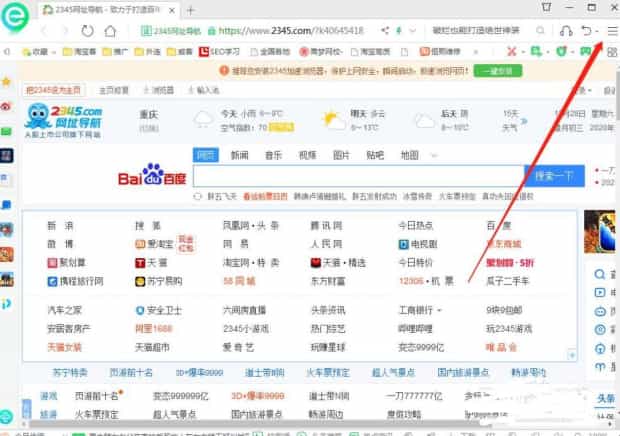
Task: Click the red scissors screenshot extension icon
Action: click(512, 51)
